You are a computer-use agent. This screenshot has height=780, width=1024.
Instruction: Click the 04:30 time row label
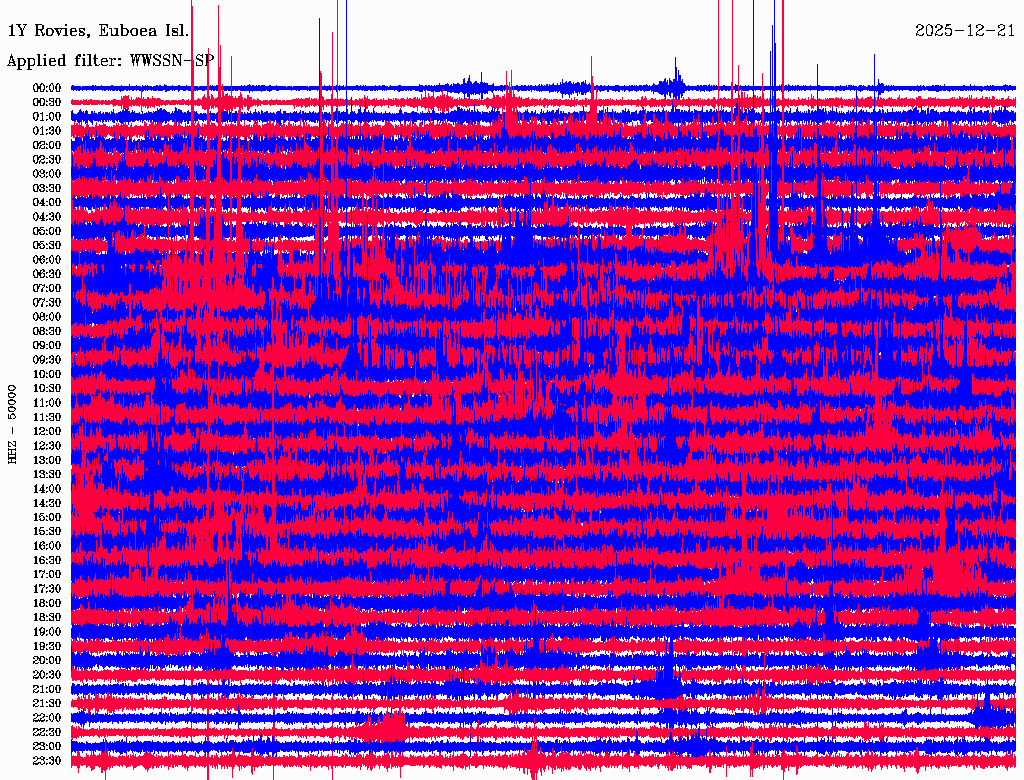47,217
